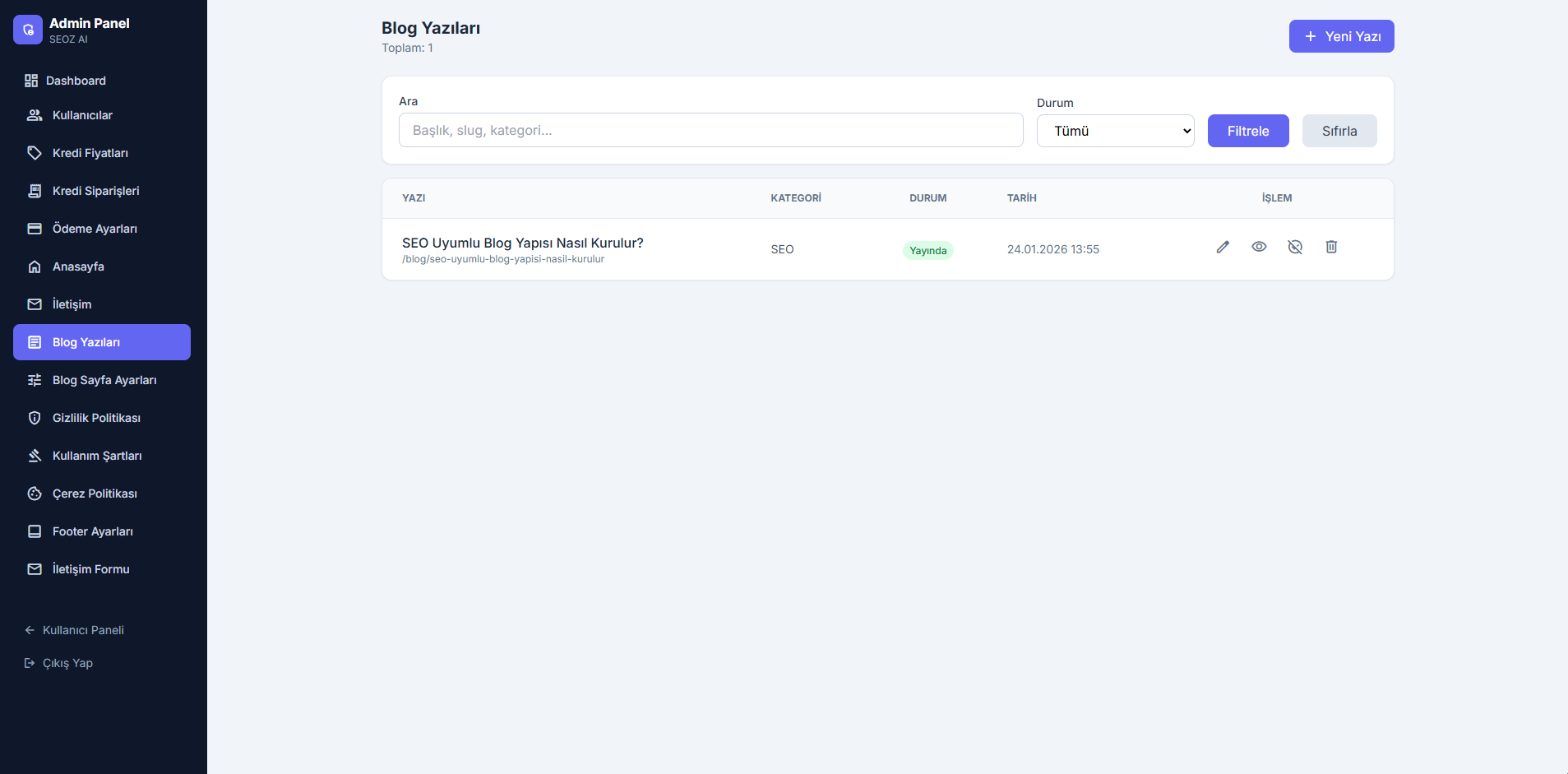This screenshot has height=774, width=1568.
Task: Click the Kredi Fiyatları tag icon
Action: tap(35, 153)
